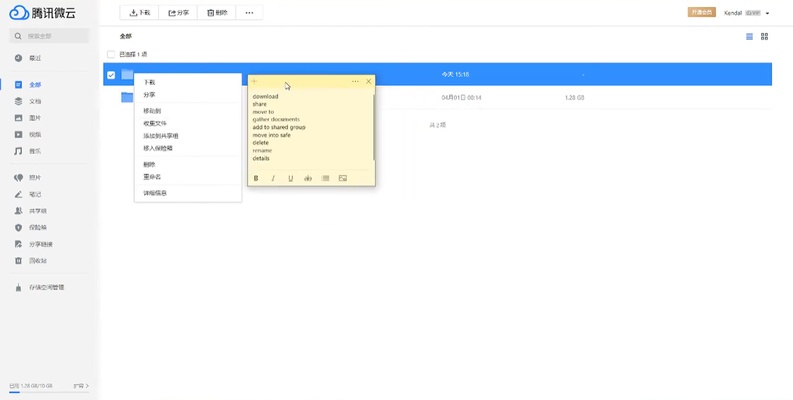Click the Italic icon in sticky note

(273, 178)
